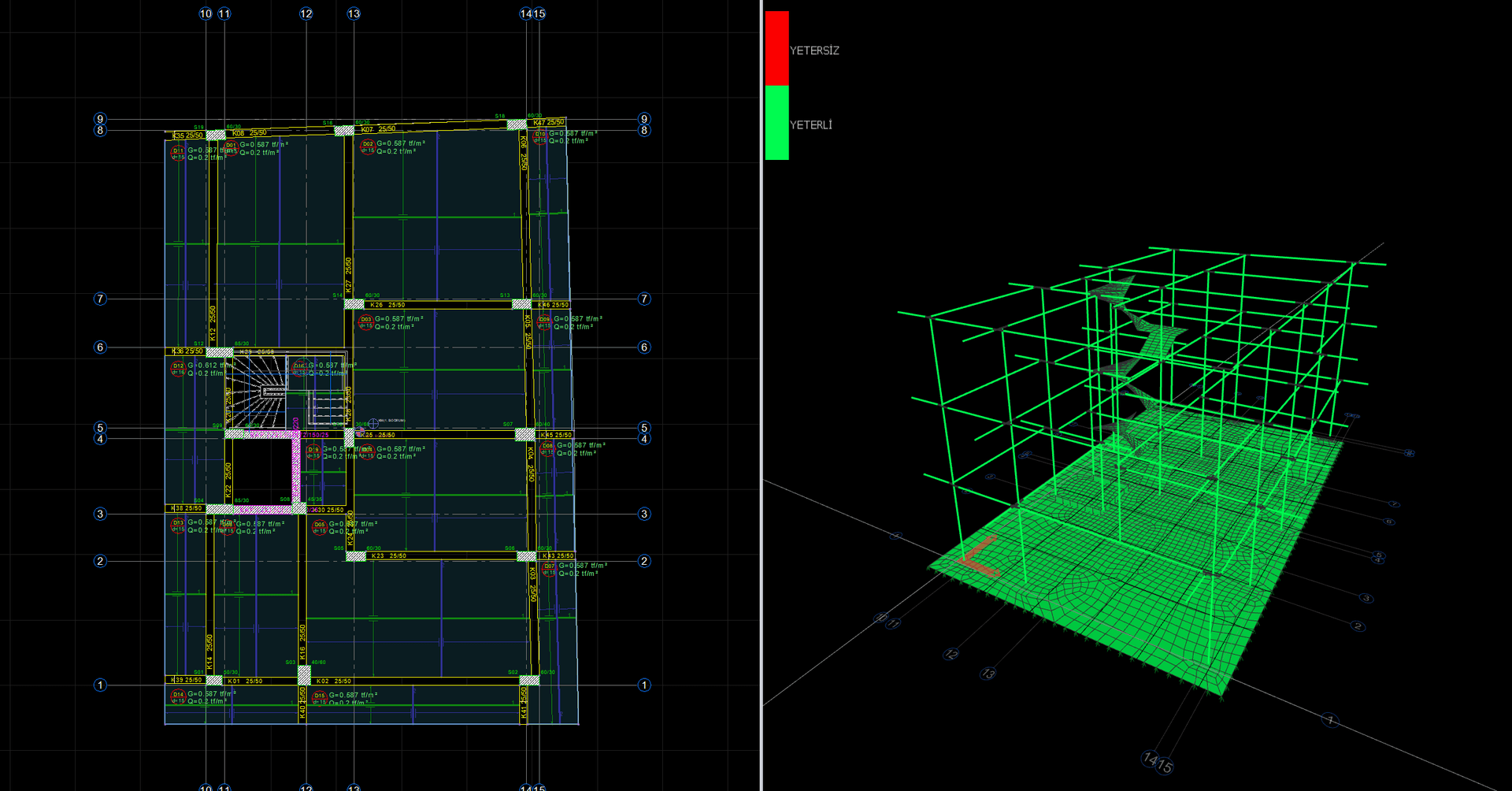Click the vertical divider between the two viewports
This screenshot has height=791, width=1512.
pos(762,395)
